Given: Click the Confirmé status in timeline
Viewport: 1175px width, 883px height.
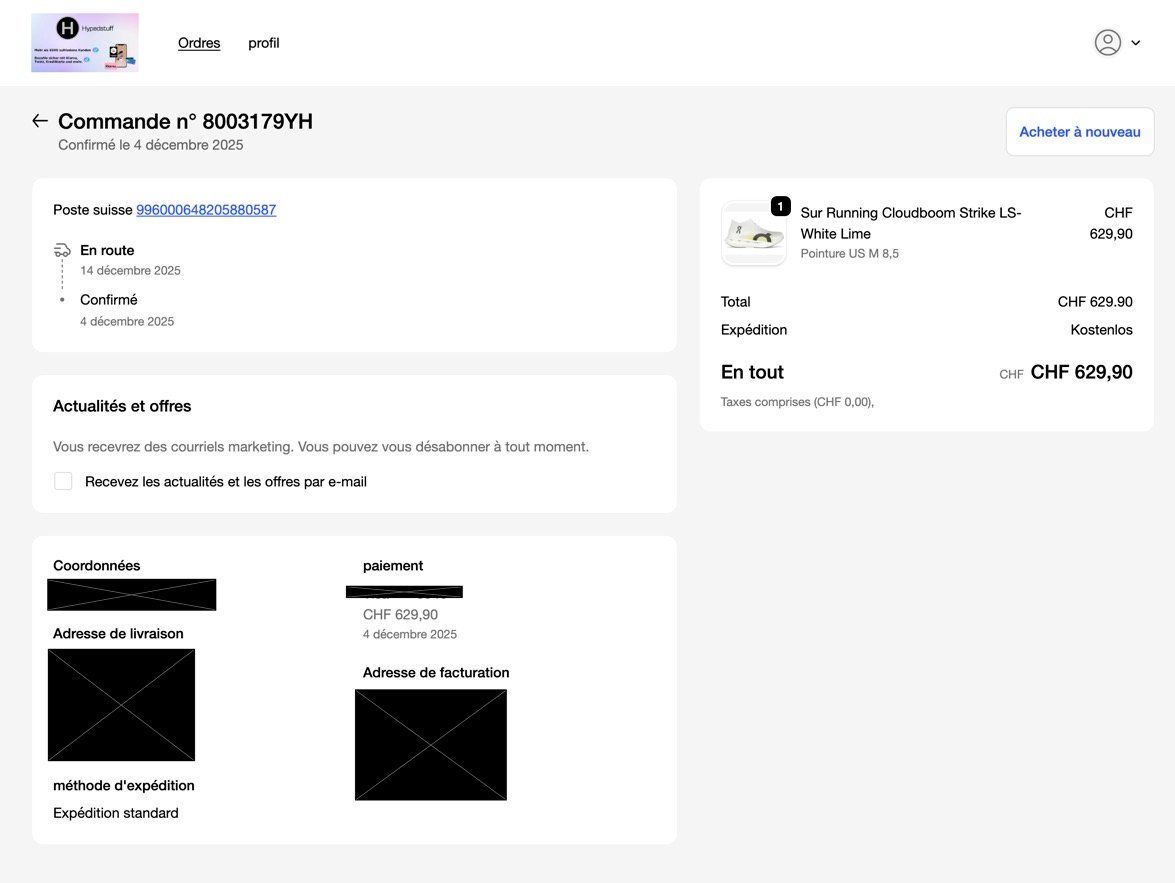Looking at the screenshot, I should click(109, 300).
